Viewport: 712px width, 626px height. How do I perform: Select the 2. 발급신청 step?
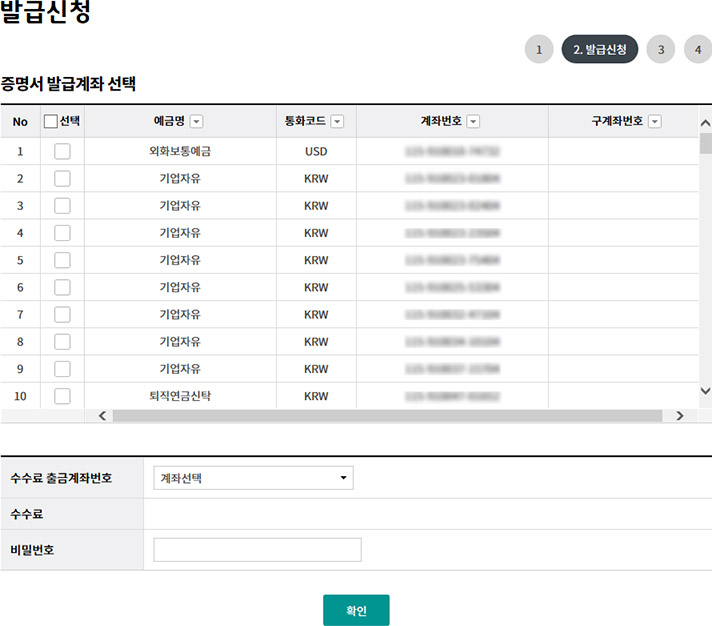pos(600,49)
